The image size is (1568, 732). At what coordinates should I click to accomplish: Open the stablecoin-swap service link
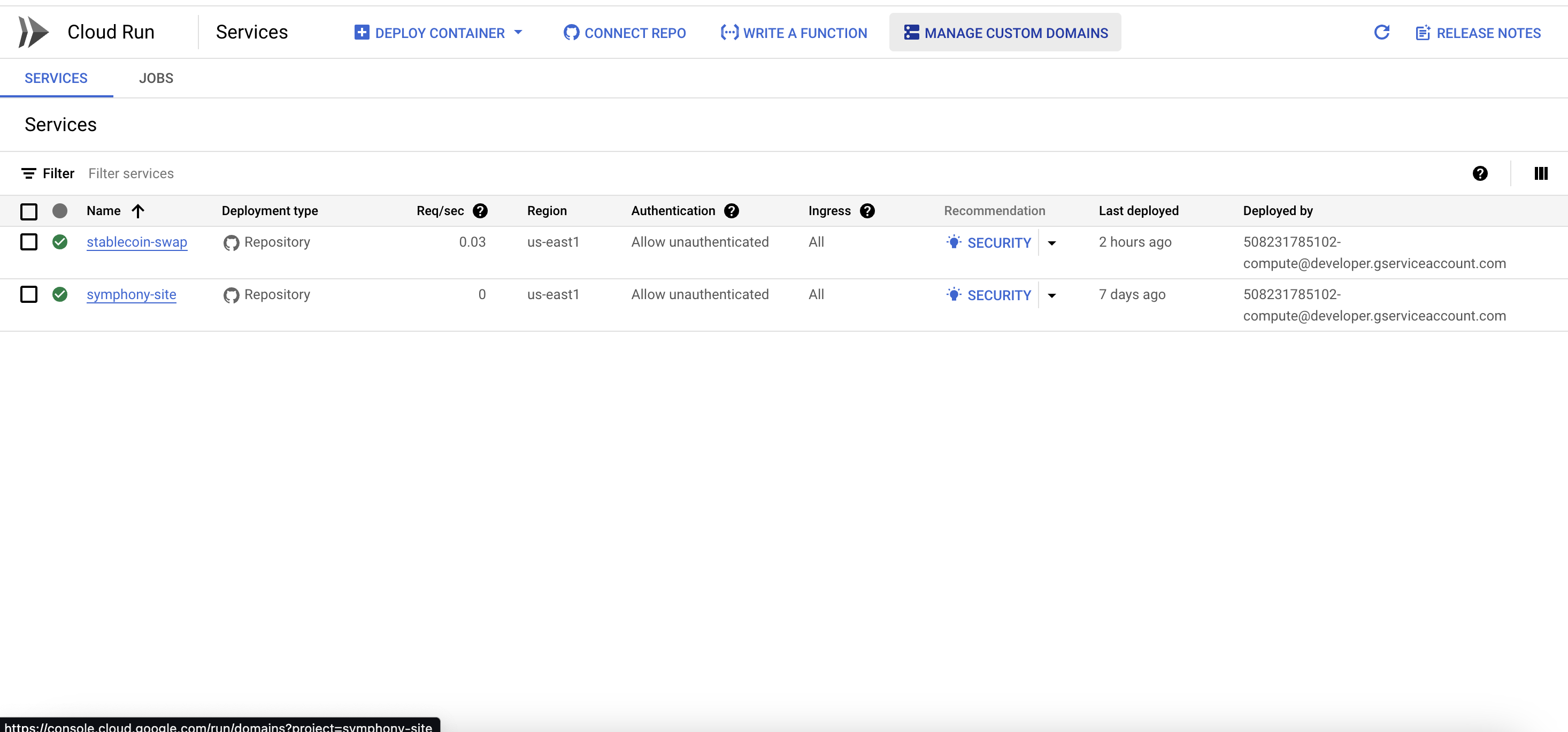(137, 242)
